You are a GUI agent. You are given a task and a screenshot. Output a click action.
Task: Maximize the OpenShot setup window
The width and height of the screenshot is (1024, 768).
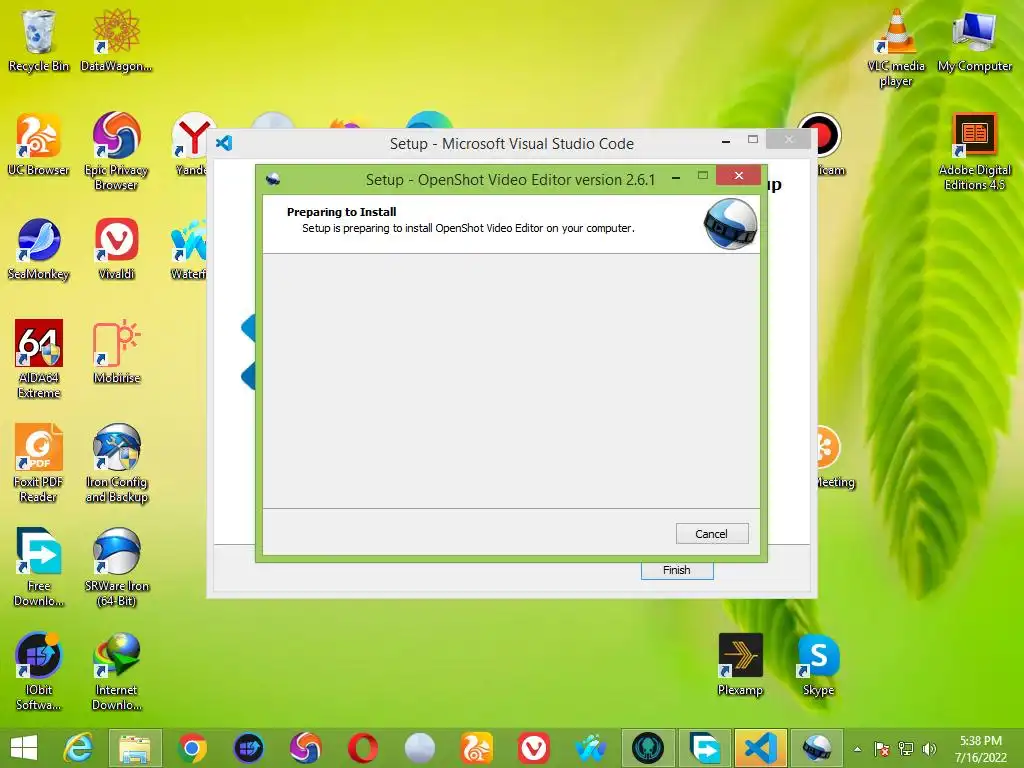click(x=703, y=175)
